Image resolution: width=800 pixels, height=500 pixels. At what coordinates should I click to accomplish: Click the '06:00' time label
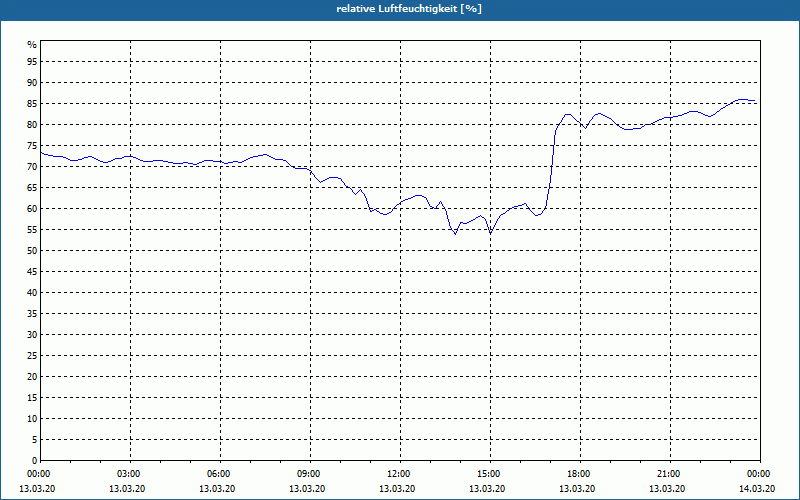220,474
